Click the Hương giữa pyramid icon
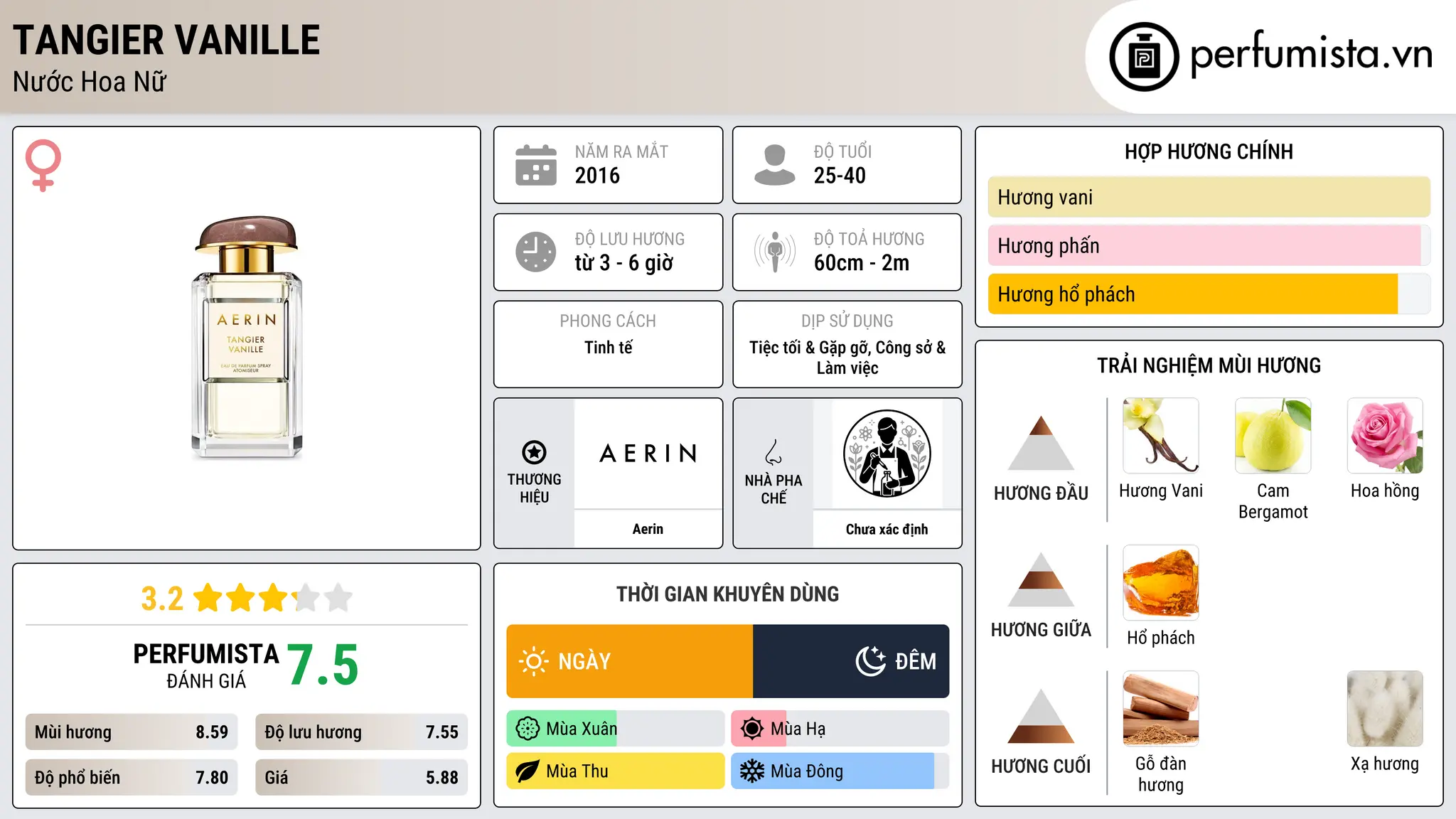The image size is (1456, 819). tap(1041, 579)
